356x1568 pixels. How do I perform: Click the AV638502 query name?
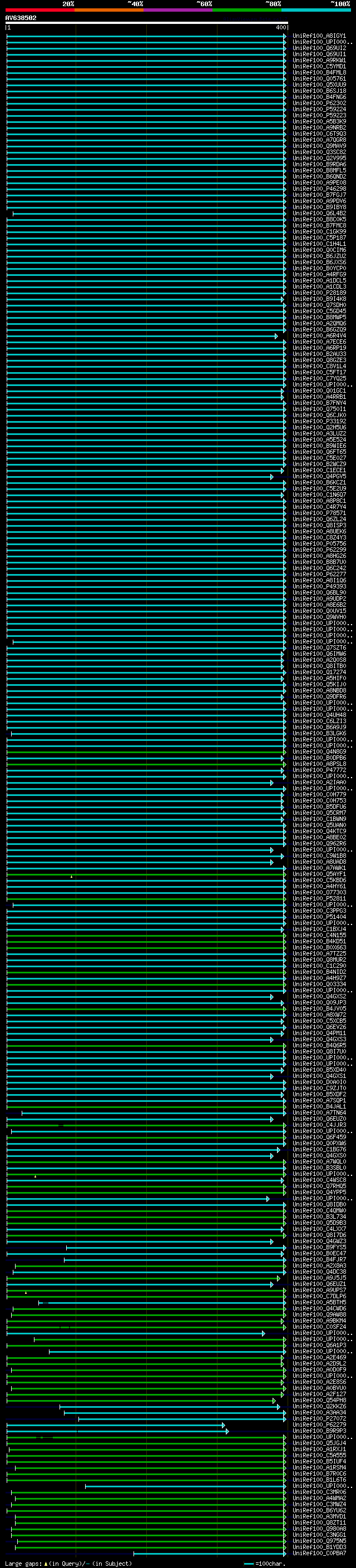click(x=21, y=18)
